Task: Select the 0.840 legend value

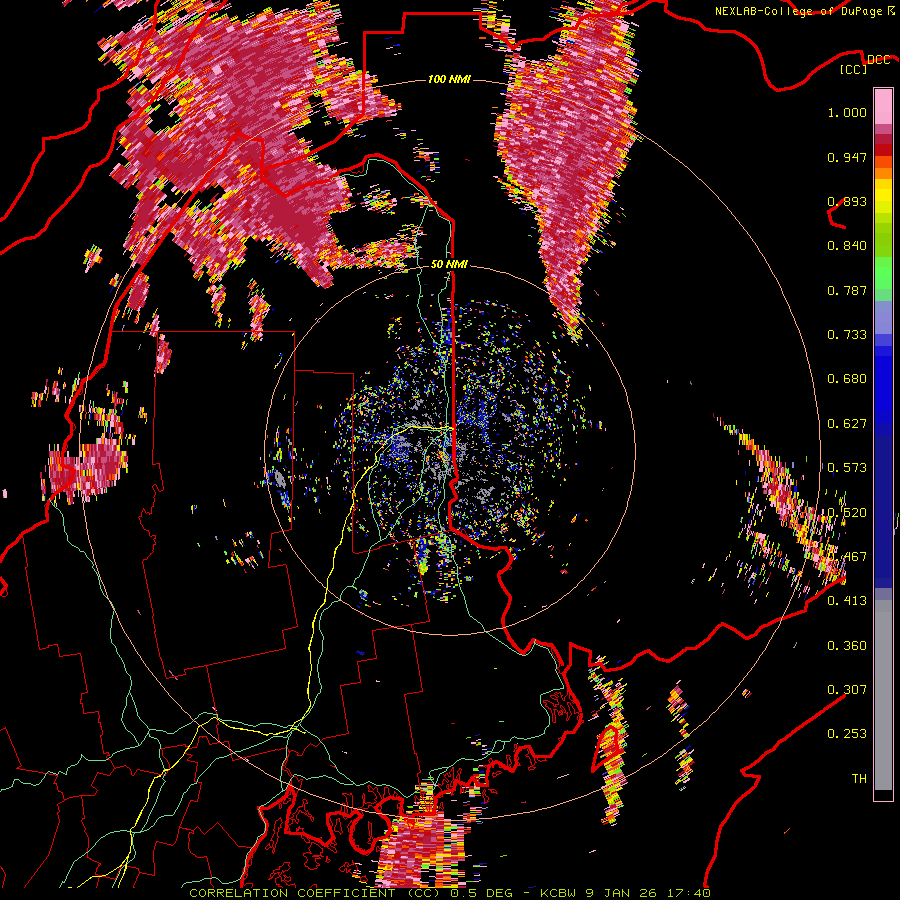Action: 847,246
